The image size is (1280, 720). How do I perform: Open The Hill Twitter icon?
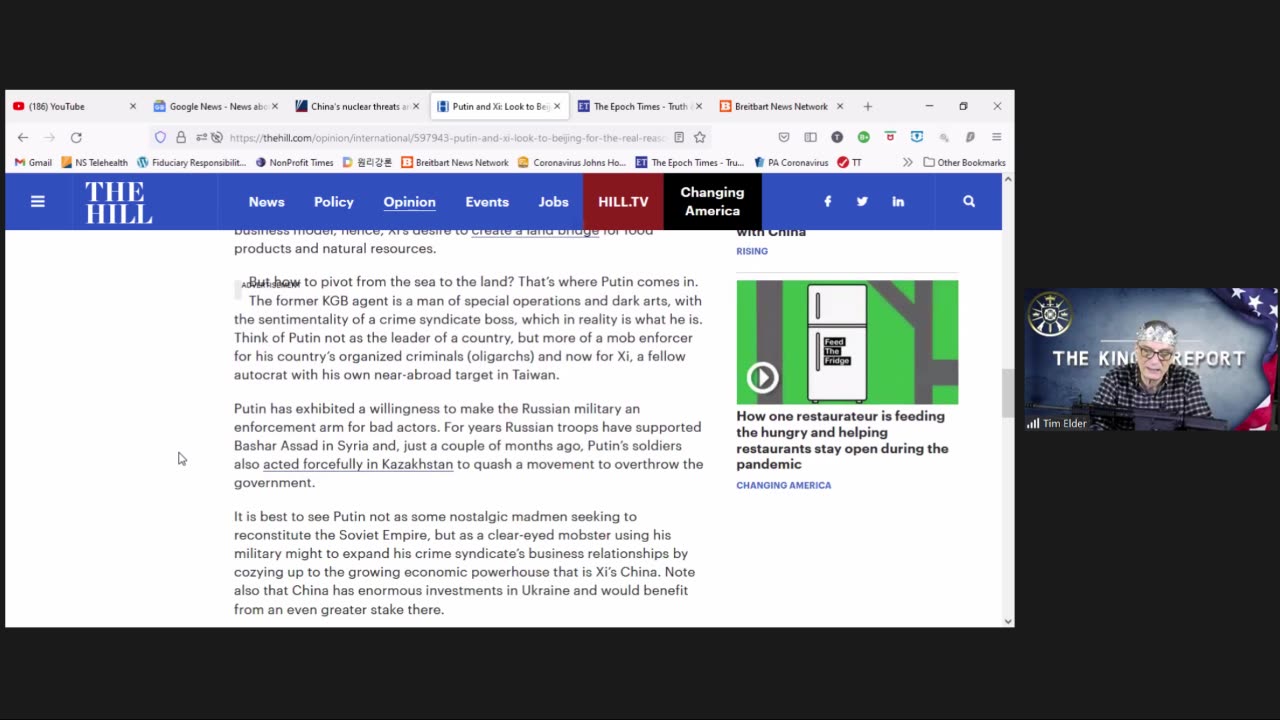tap(862, 201)
